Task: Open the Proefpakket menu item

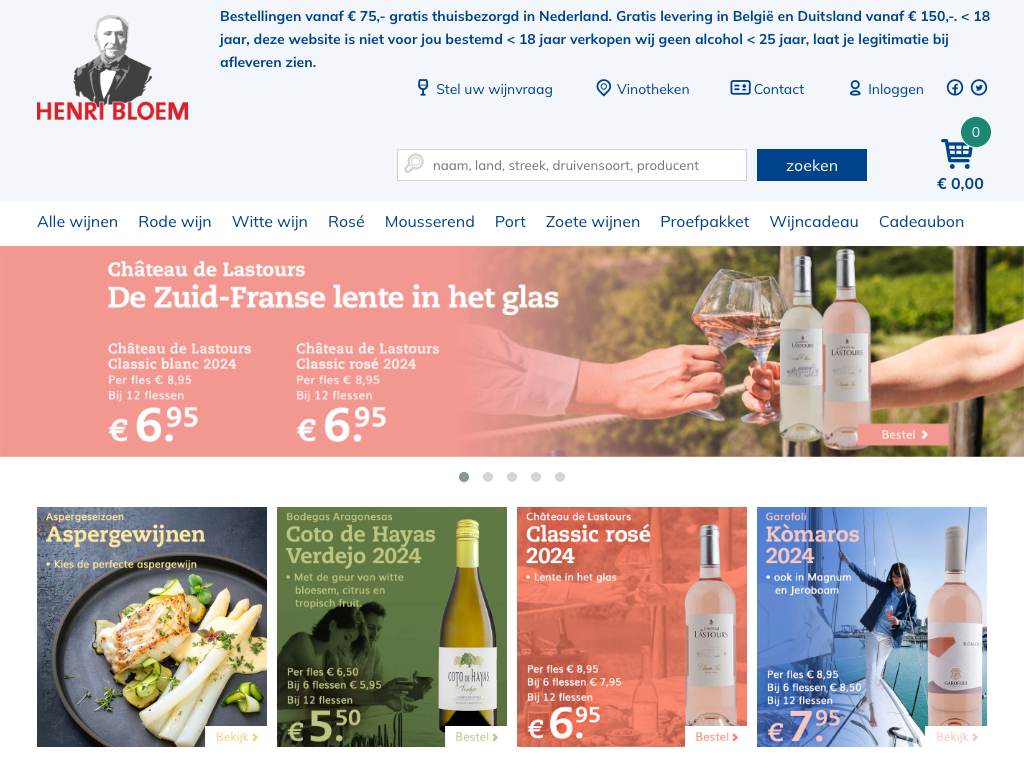Action: click(x=705, y=222)
